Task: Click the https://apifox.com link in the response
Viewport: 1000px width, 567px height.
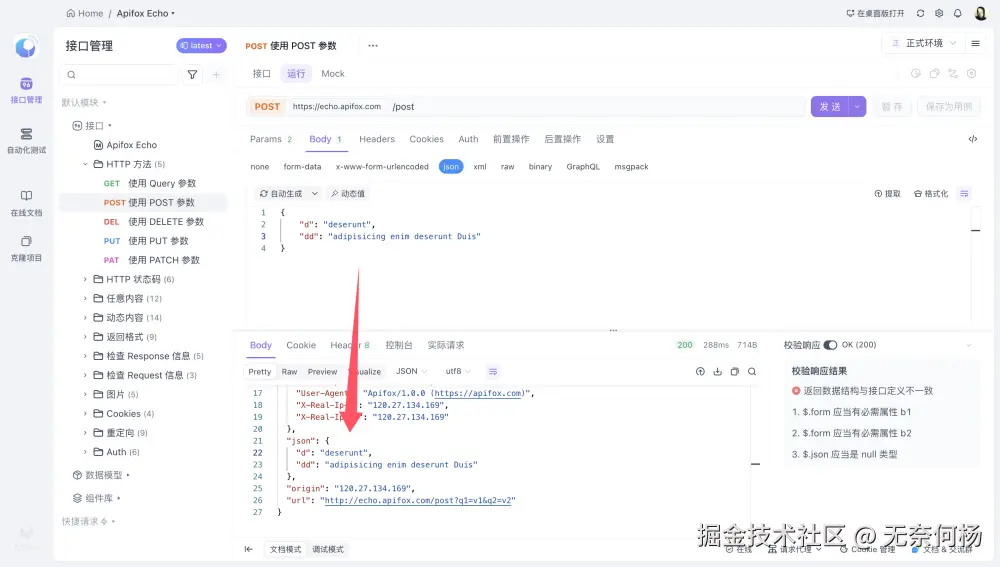Action: (478, 393)
